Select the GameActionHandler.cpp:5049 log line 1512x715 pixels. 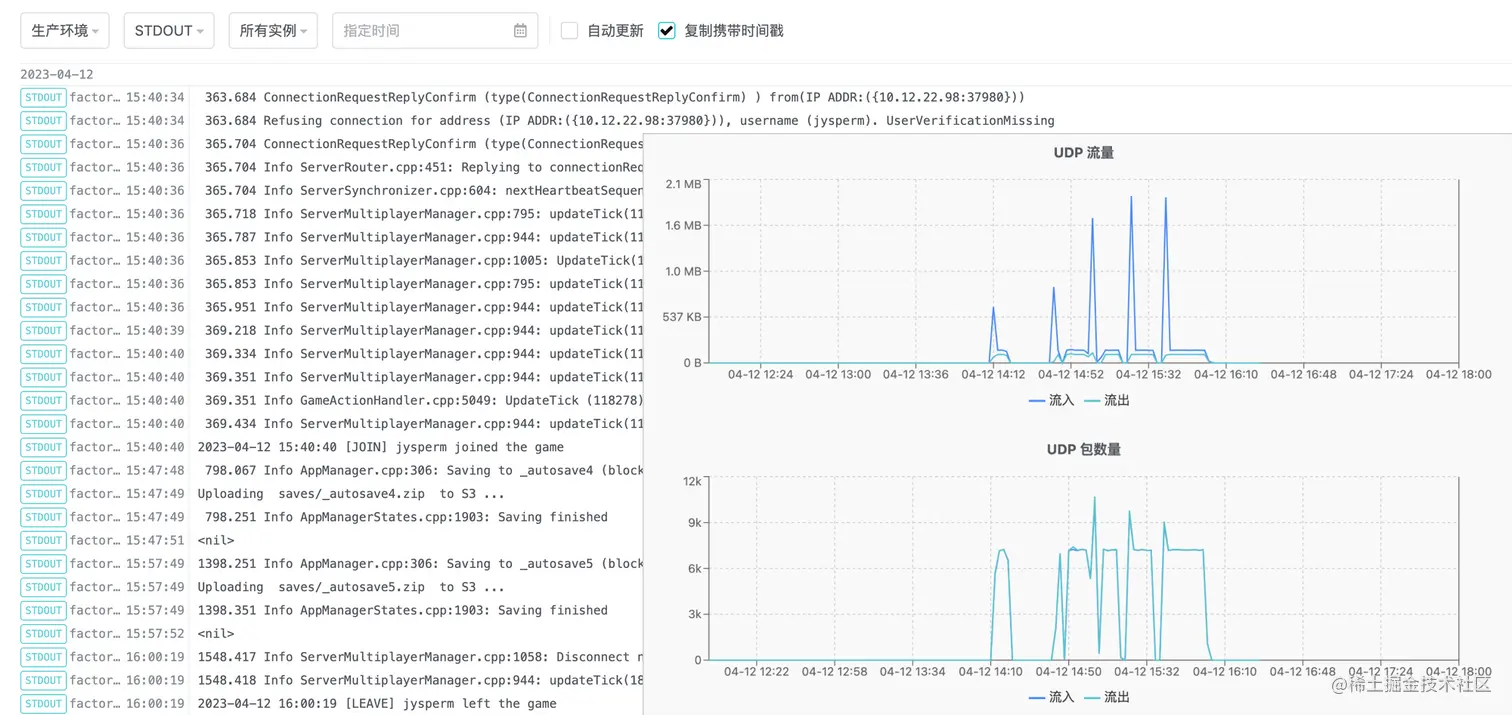coord(424,400)
